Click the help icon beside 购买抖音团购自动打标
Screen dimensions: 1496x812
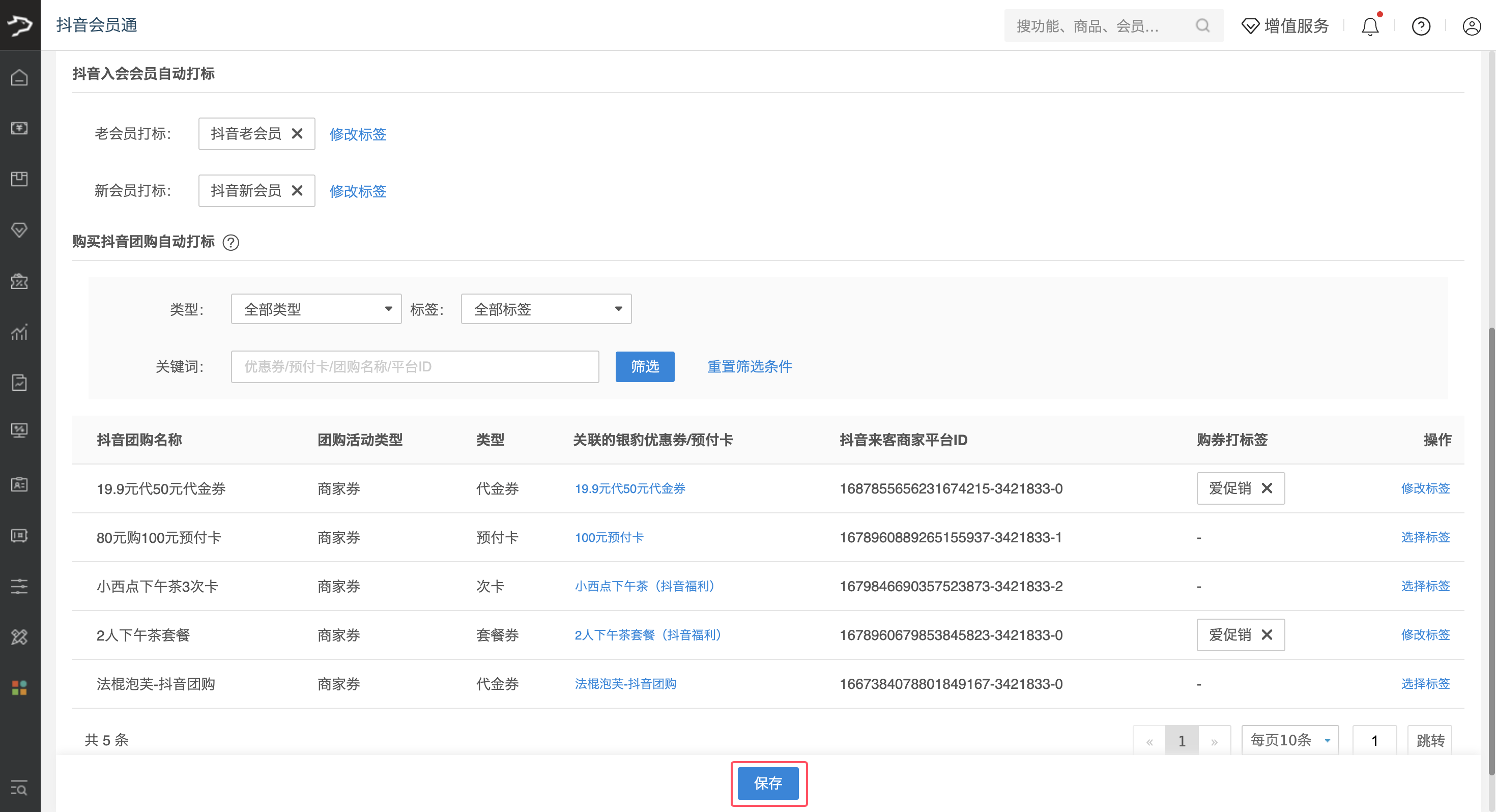[x=231, y=242]
